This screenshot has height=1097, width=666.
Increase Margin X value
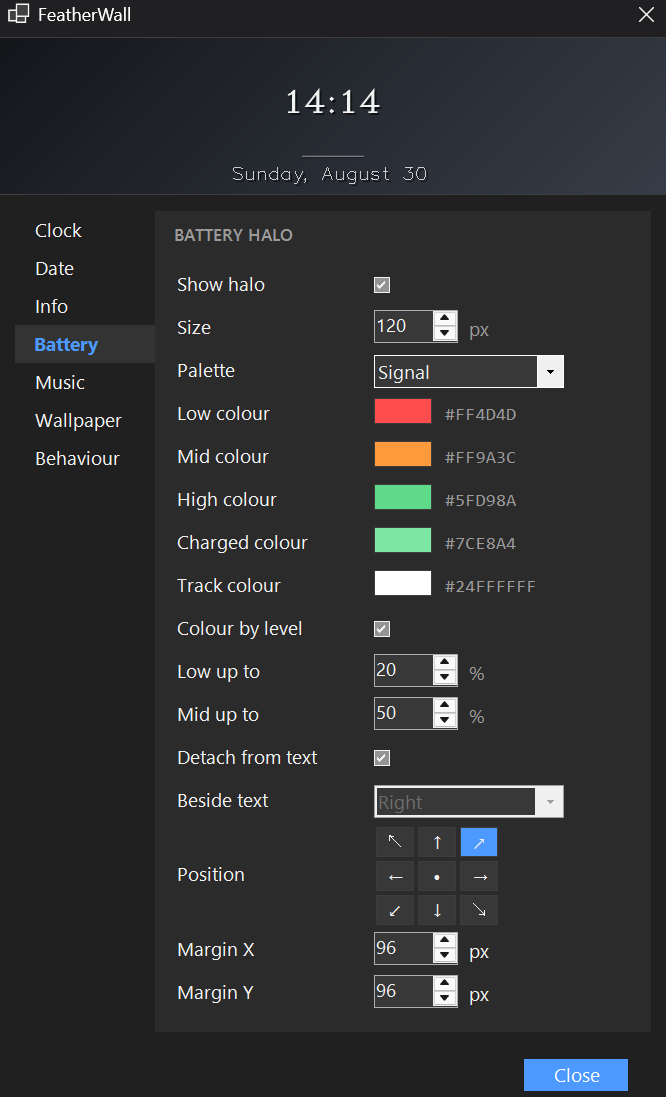[x=444, y=941]
